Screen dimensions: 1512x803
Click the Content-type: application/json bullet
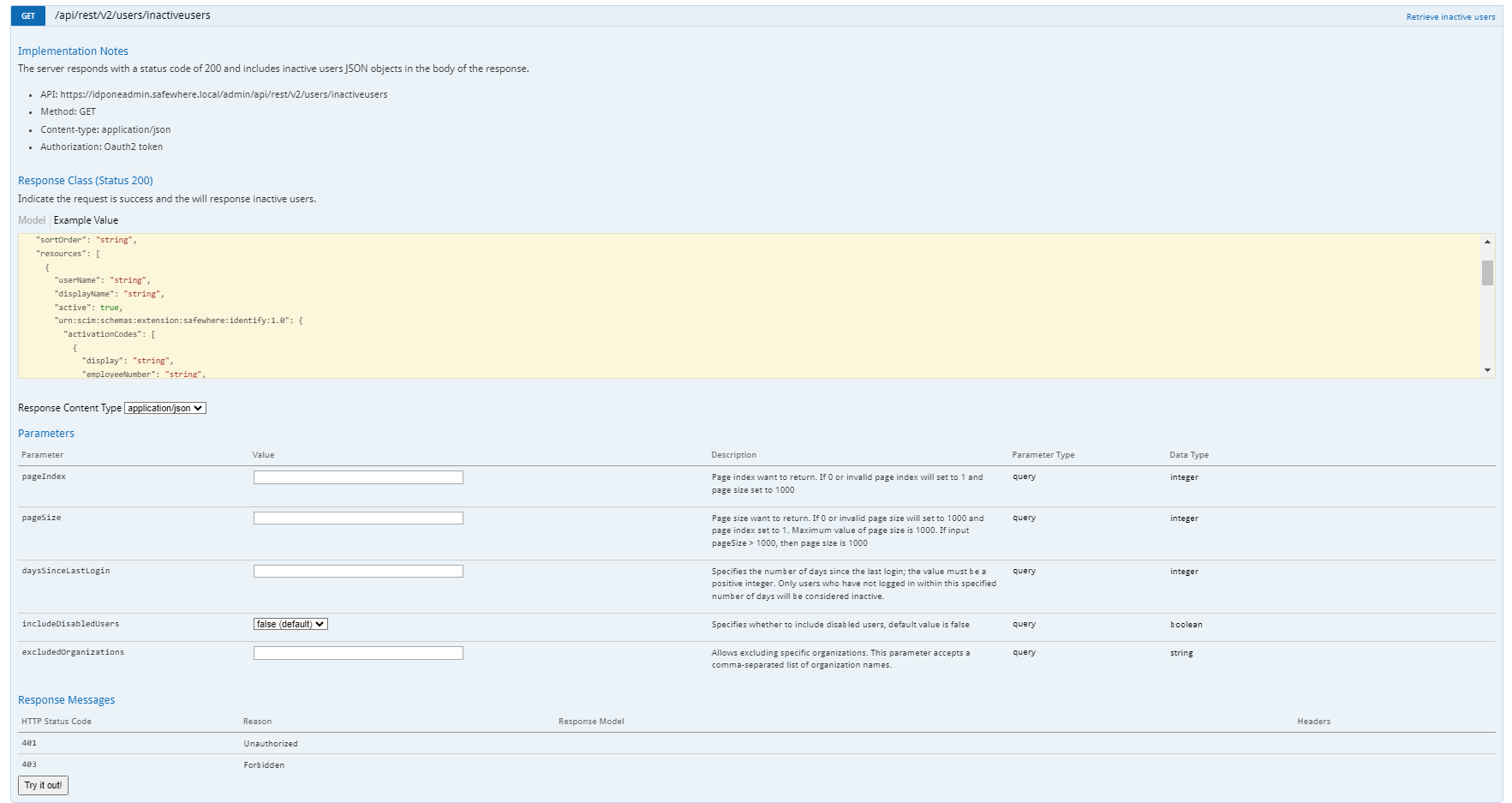click(x=105, y=129)
